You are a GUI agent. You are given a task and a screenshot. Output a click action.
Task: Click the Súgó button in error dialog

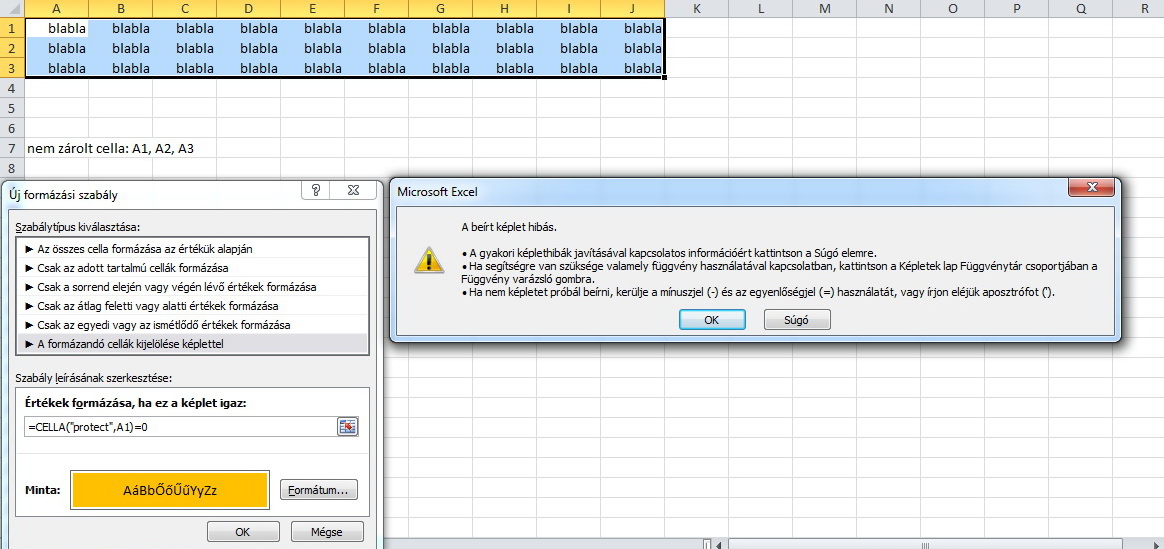[x=797, y=320]
